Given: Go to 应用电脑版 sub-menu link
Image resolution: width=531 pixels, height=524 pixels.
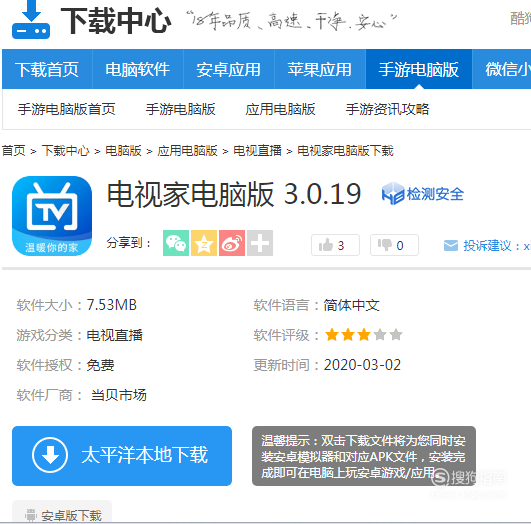Looking at the screenshot, I should (280, 109).
